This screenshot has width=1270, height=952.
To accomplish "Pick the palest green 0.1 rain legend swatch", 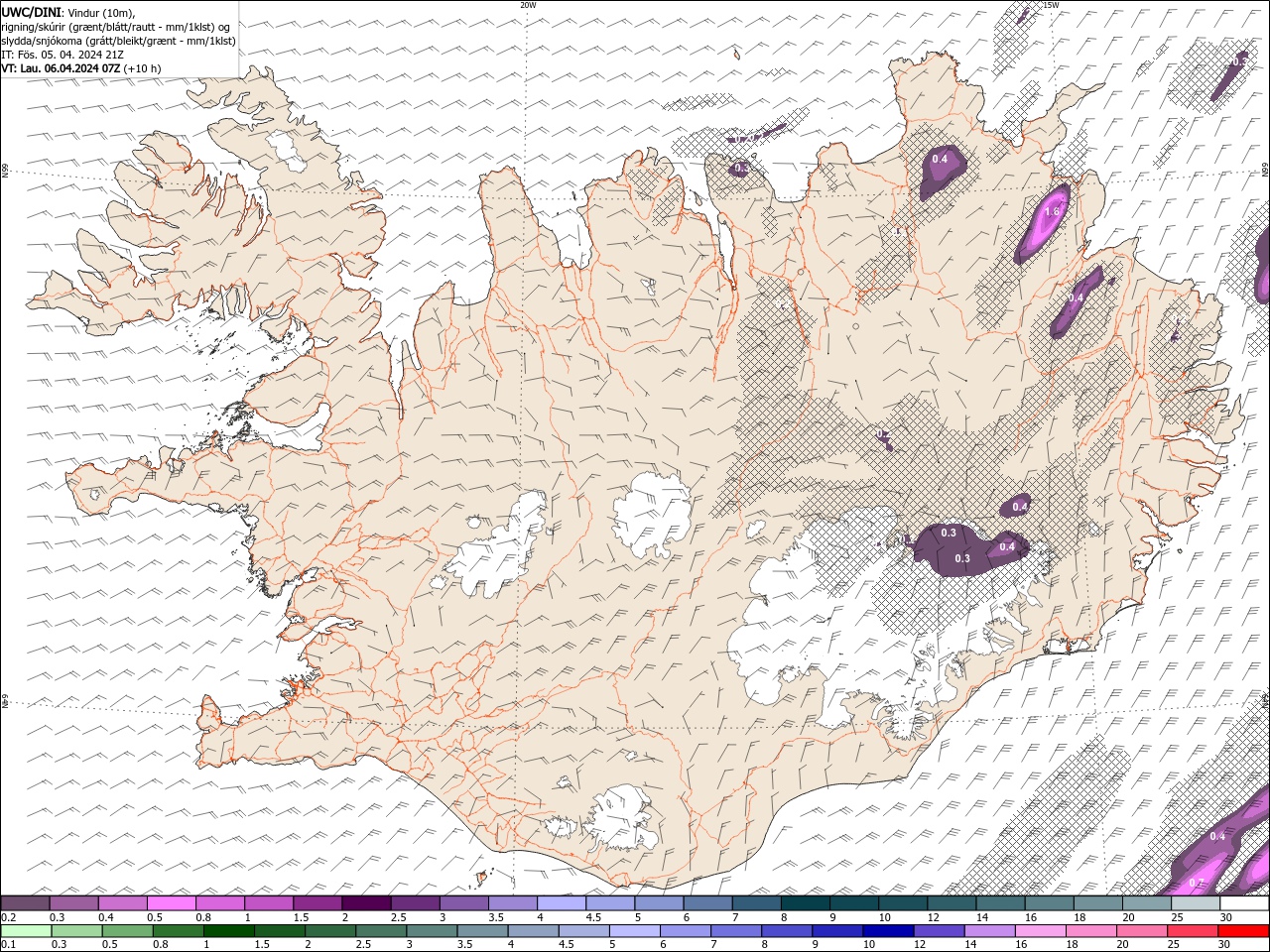I will click(27, 931).
